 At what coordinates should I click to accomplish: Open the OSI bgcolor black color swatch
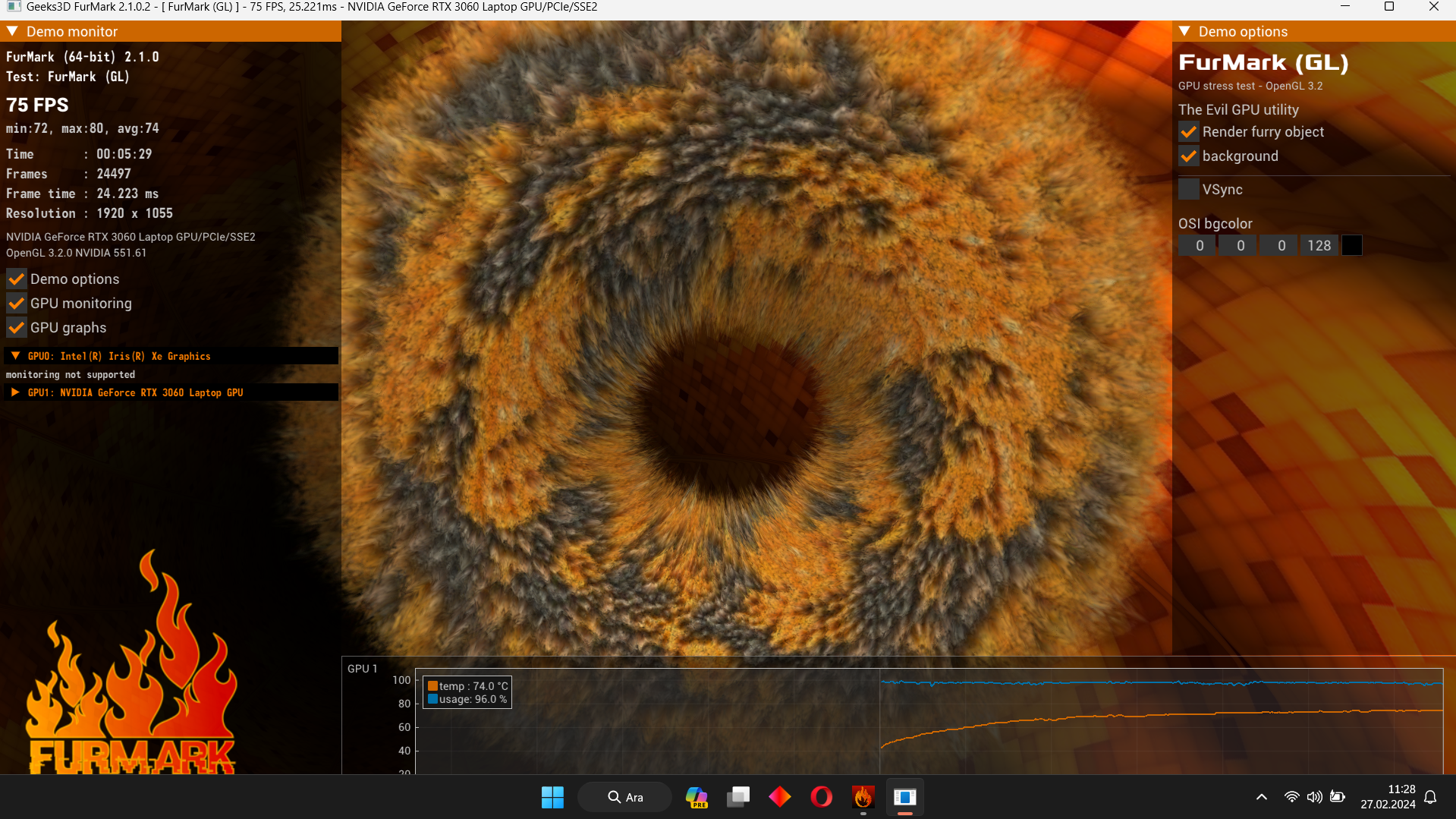(x=1352, y=245)
